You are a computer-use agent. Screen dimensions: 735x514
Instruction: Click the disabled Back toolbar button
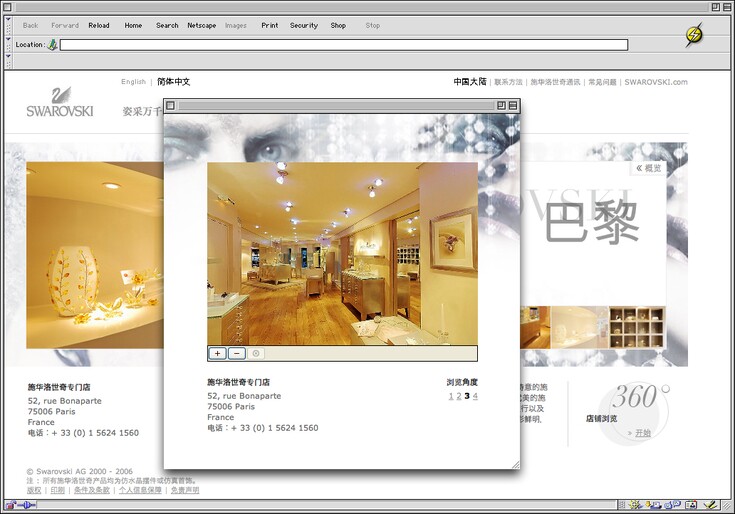[x=30, y=25]
